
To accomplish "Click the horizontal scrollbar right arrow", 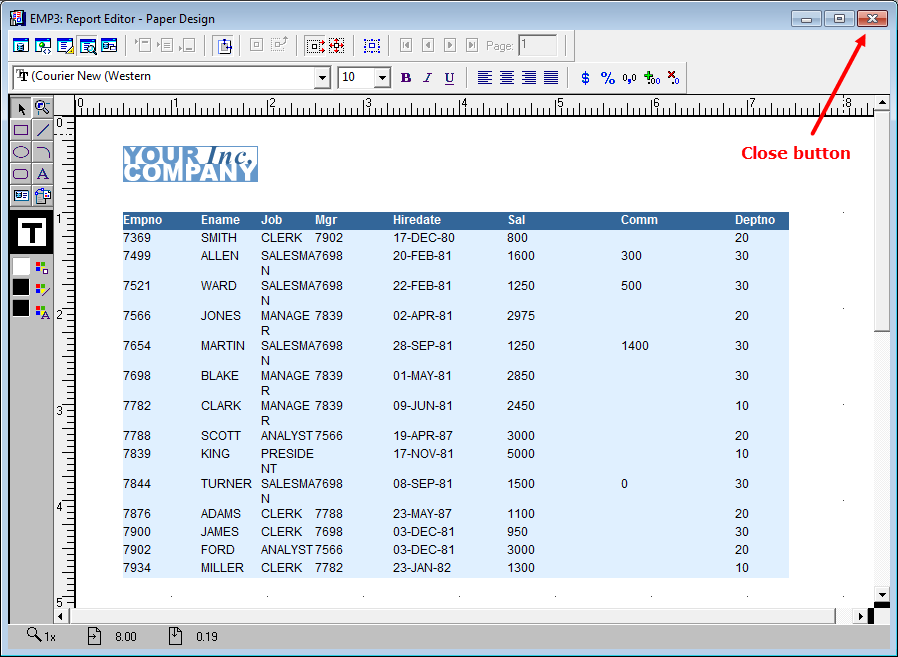I will 860,616.
